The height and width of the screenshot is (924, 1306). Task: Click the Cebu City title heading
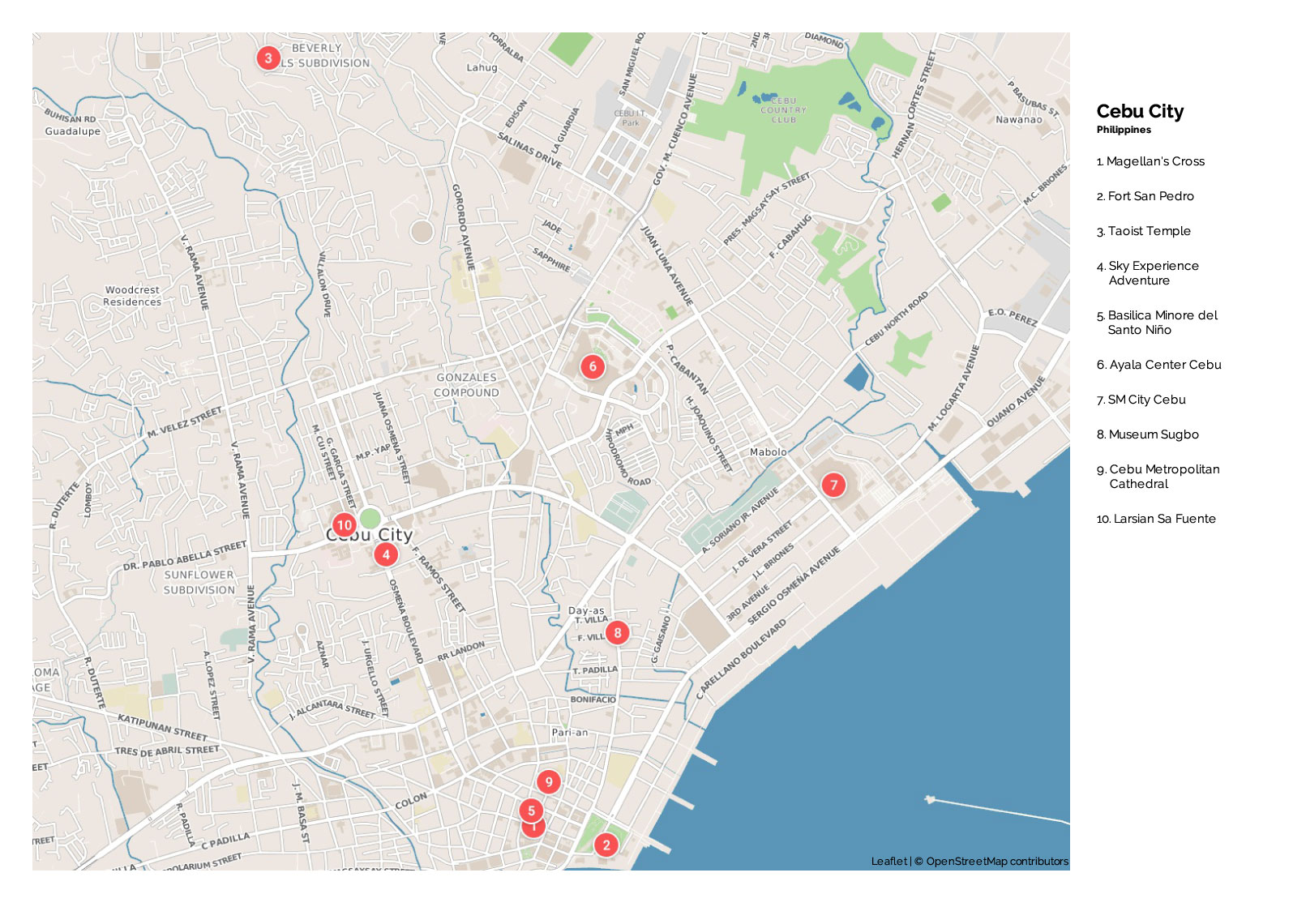click(x=1140, y=111)
